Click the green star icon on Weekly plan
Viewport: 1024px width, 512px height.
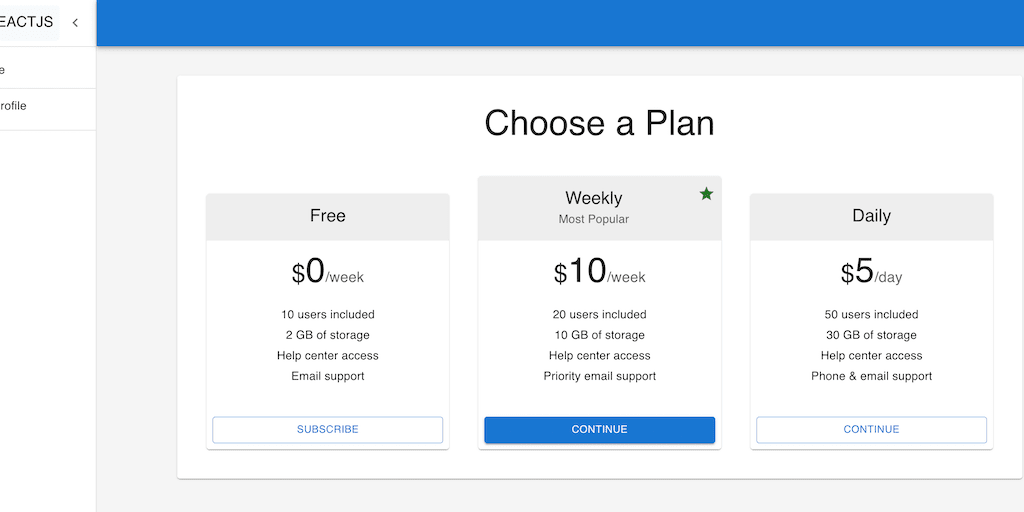[x=706, y=194]
